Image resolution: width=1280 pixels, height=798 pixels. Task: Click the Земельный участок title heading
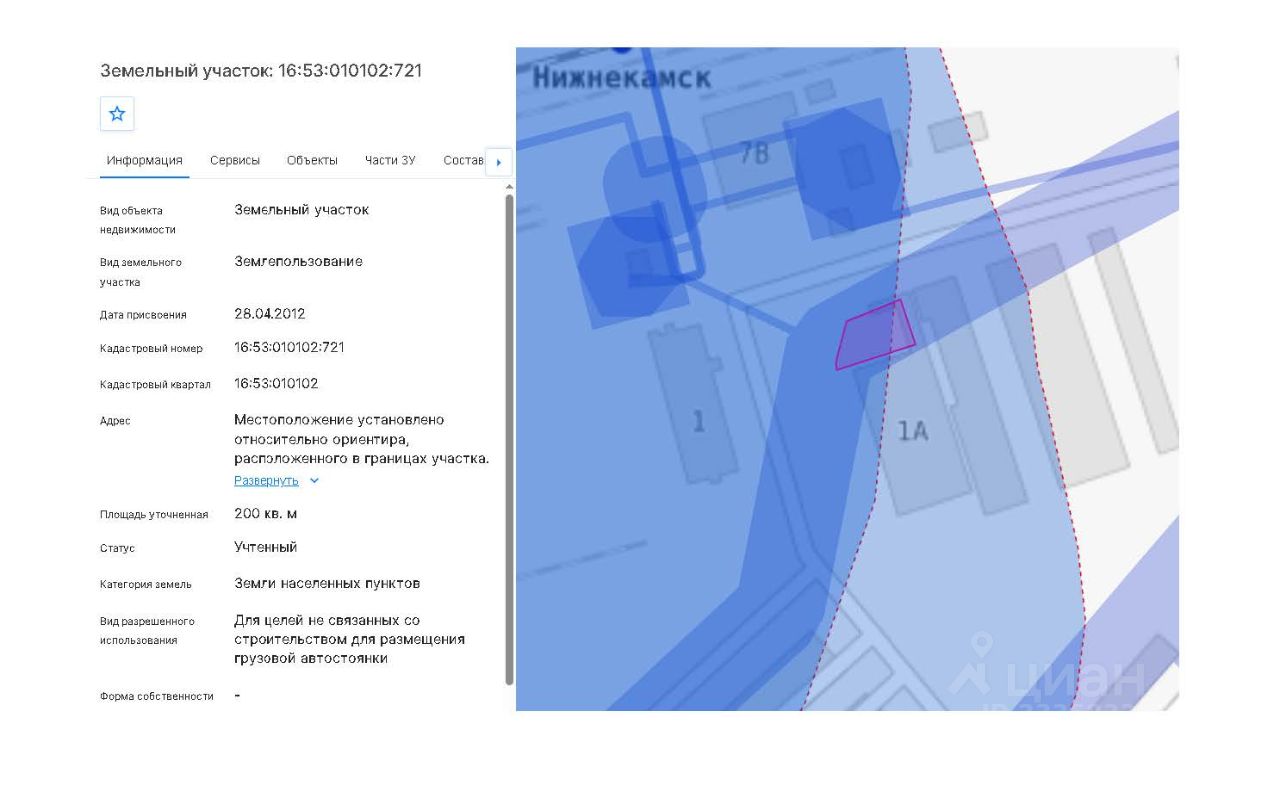point(261,71)
